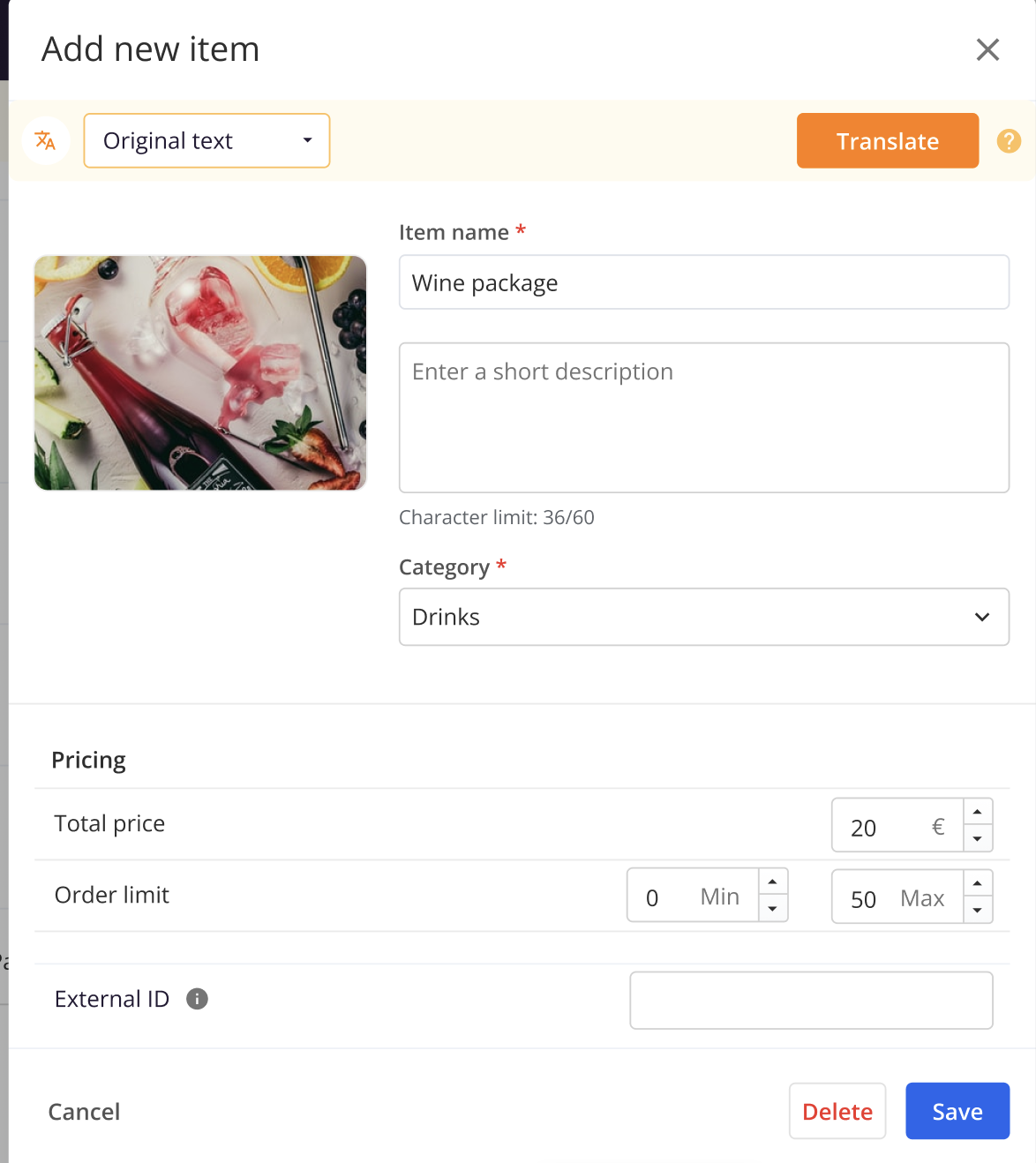Image resolution: width=1036 pixels, height=1163 pixels.
Task: Click the Item name field
Action: click(704, 282)
